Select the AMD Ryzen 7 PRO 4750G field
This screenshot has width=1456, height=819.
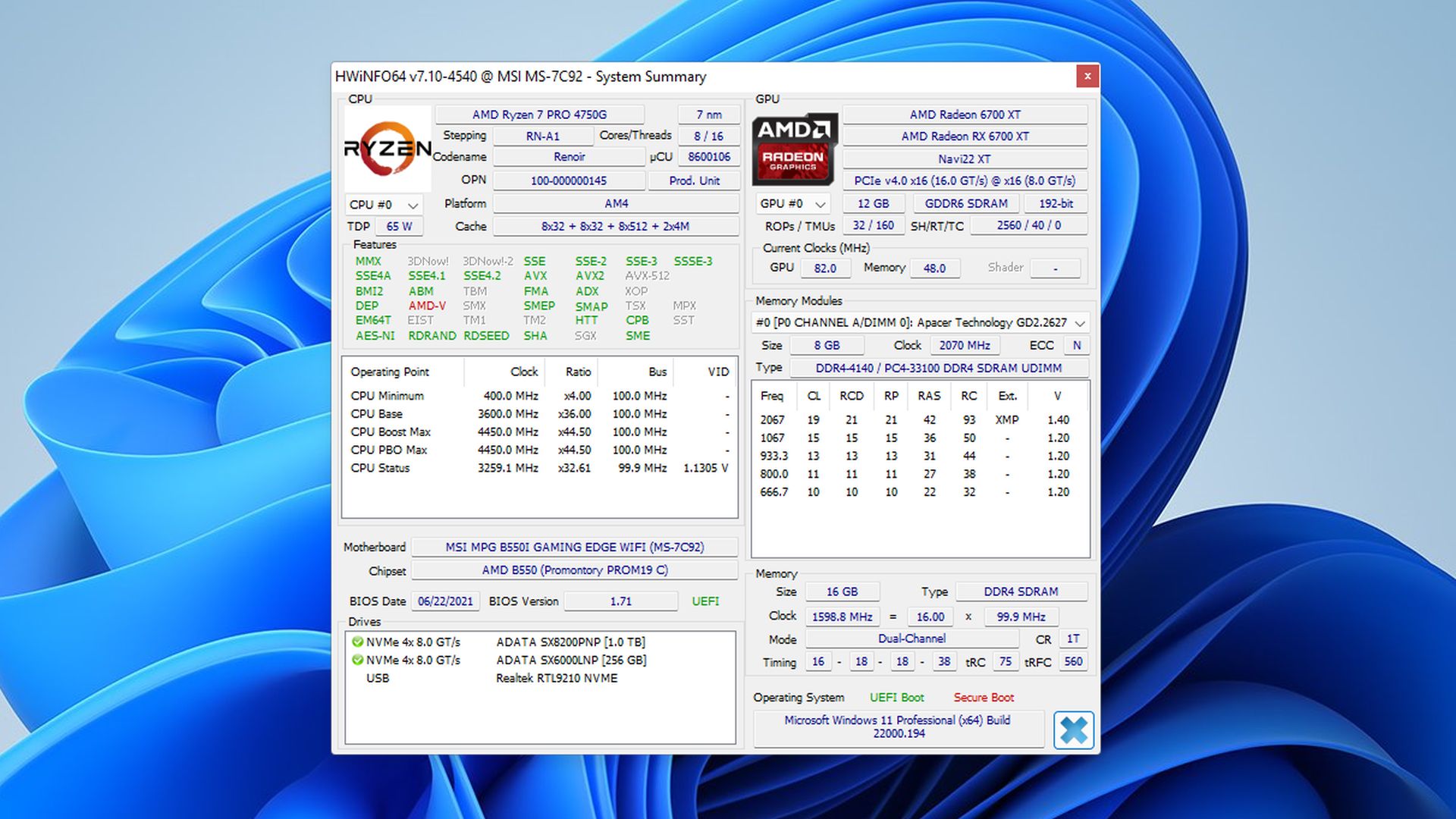tap(539, 115)
